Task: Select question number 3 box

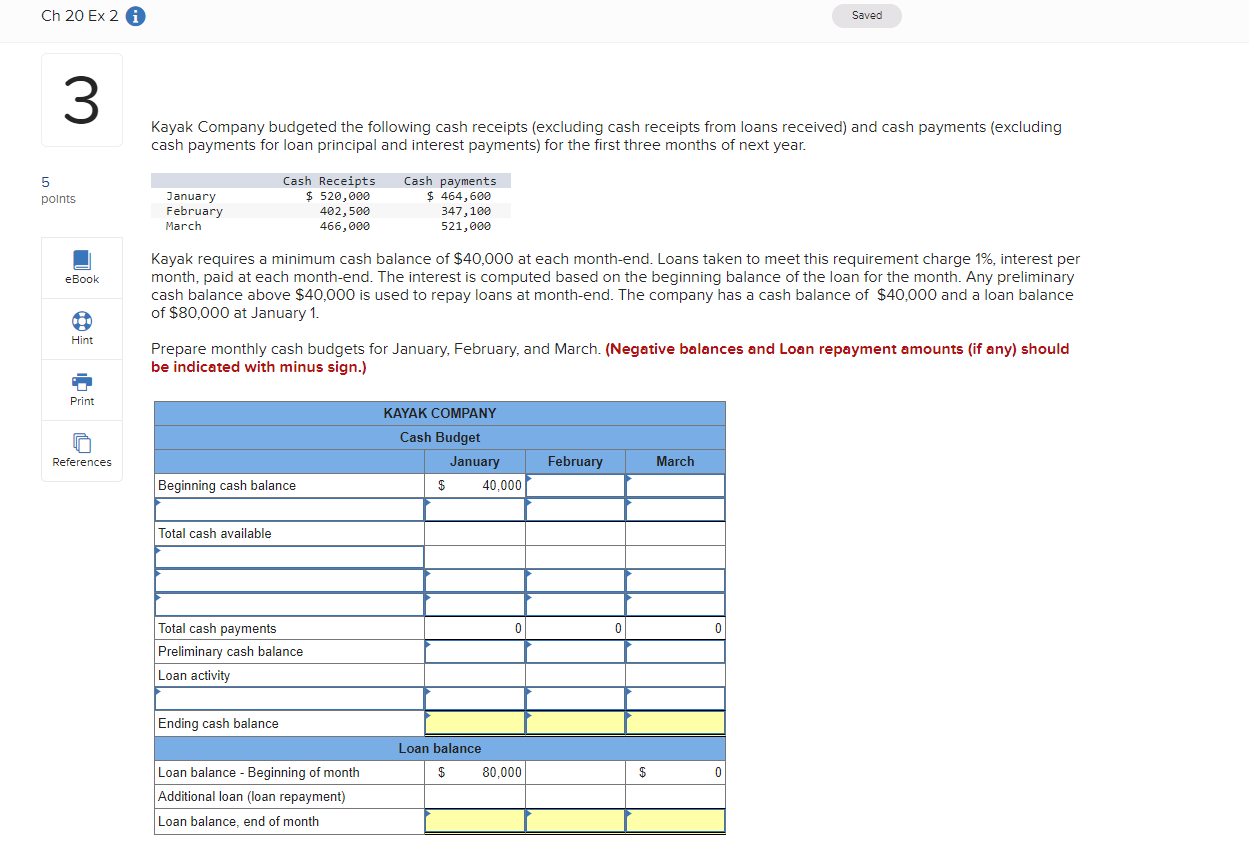Action: click(x=82, y=101)
